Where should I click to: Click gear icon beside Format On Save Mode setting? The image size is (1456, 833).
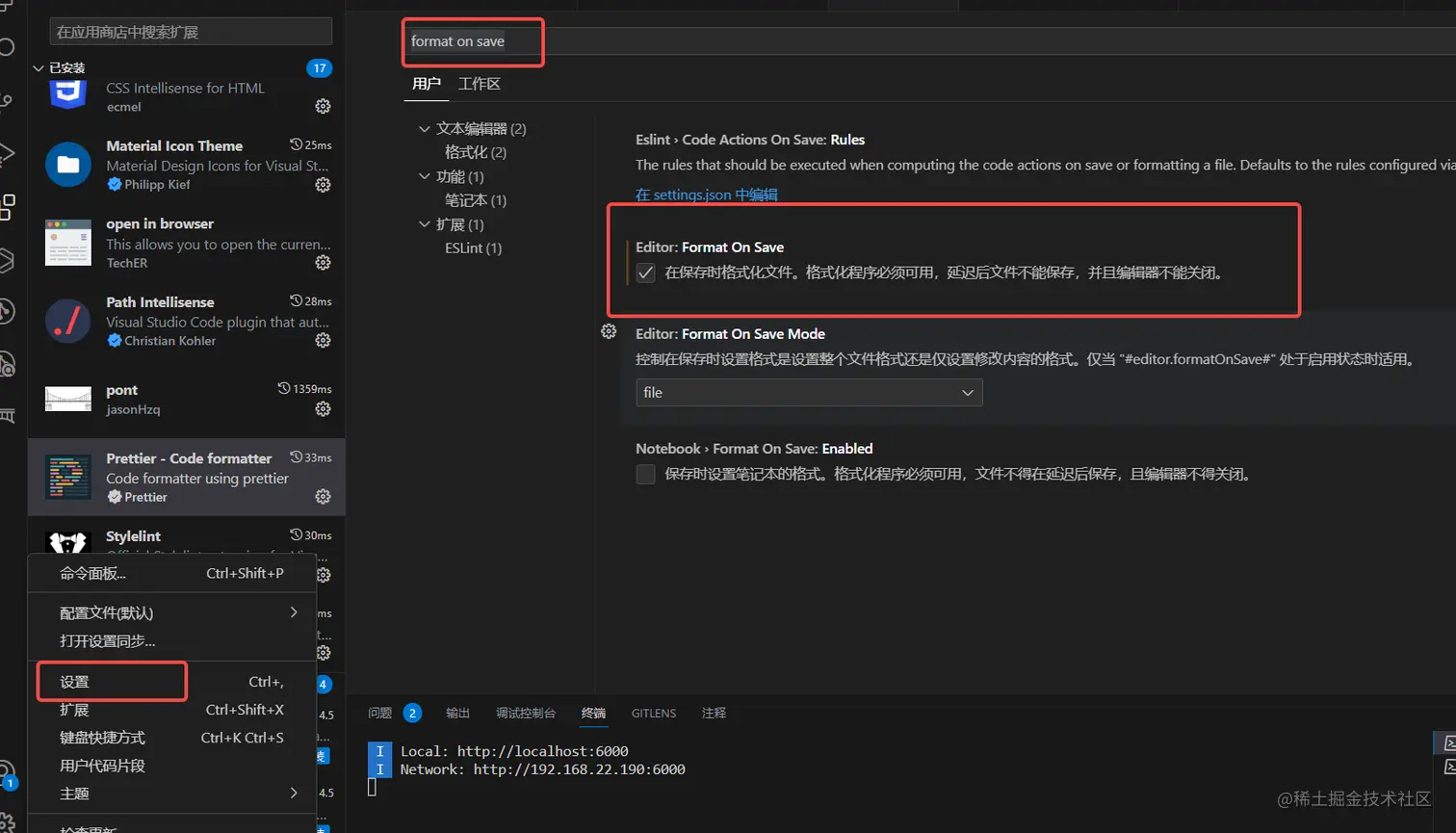[607, 330]
